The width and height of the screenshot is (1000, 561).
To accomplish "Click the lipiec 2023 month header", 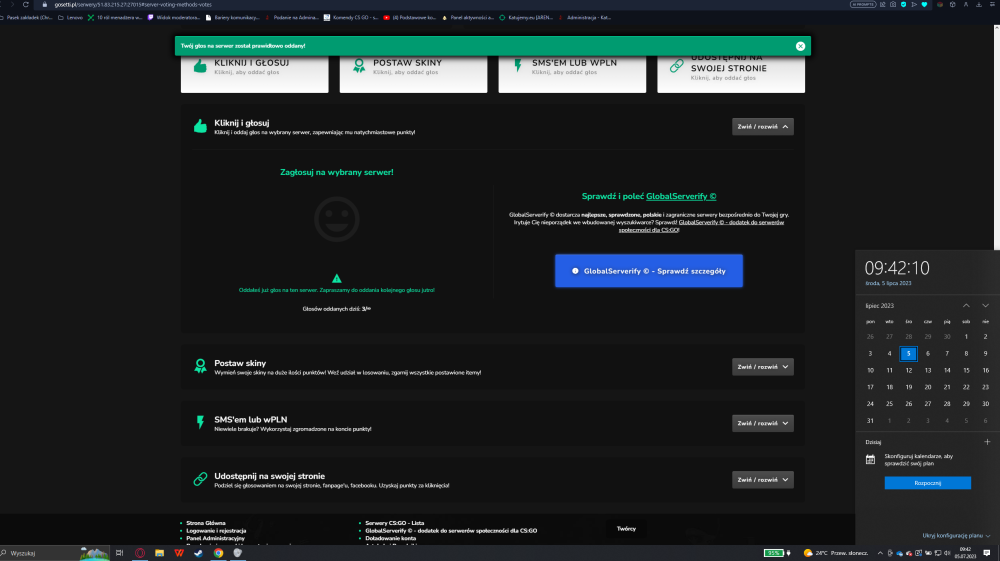I will tap(879, 306).
